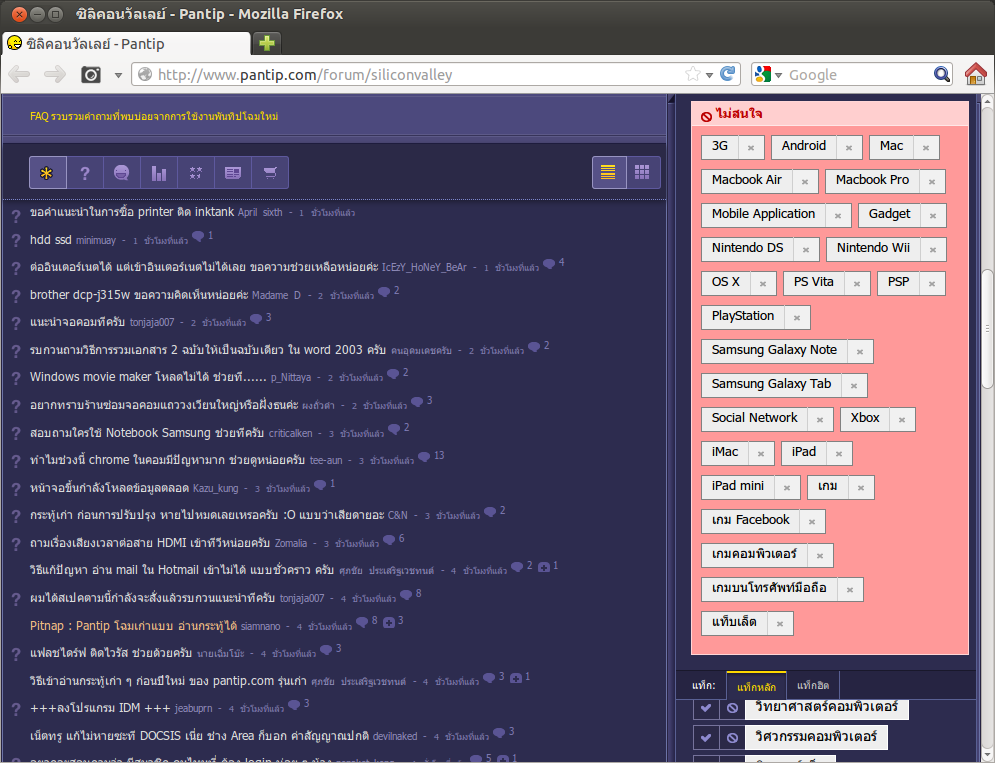995x763 pixels.
Task: Select the all-topics asterisk filter icon
Action: (48, 173)
